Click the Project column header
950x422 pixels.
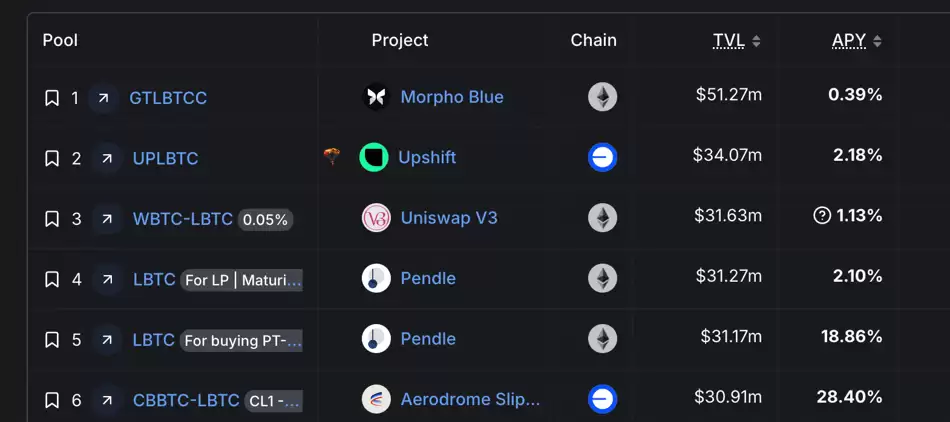(400, 41)
